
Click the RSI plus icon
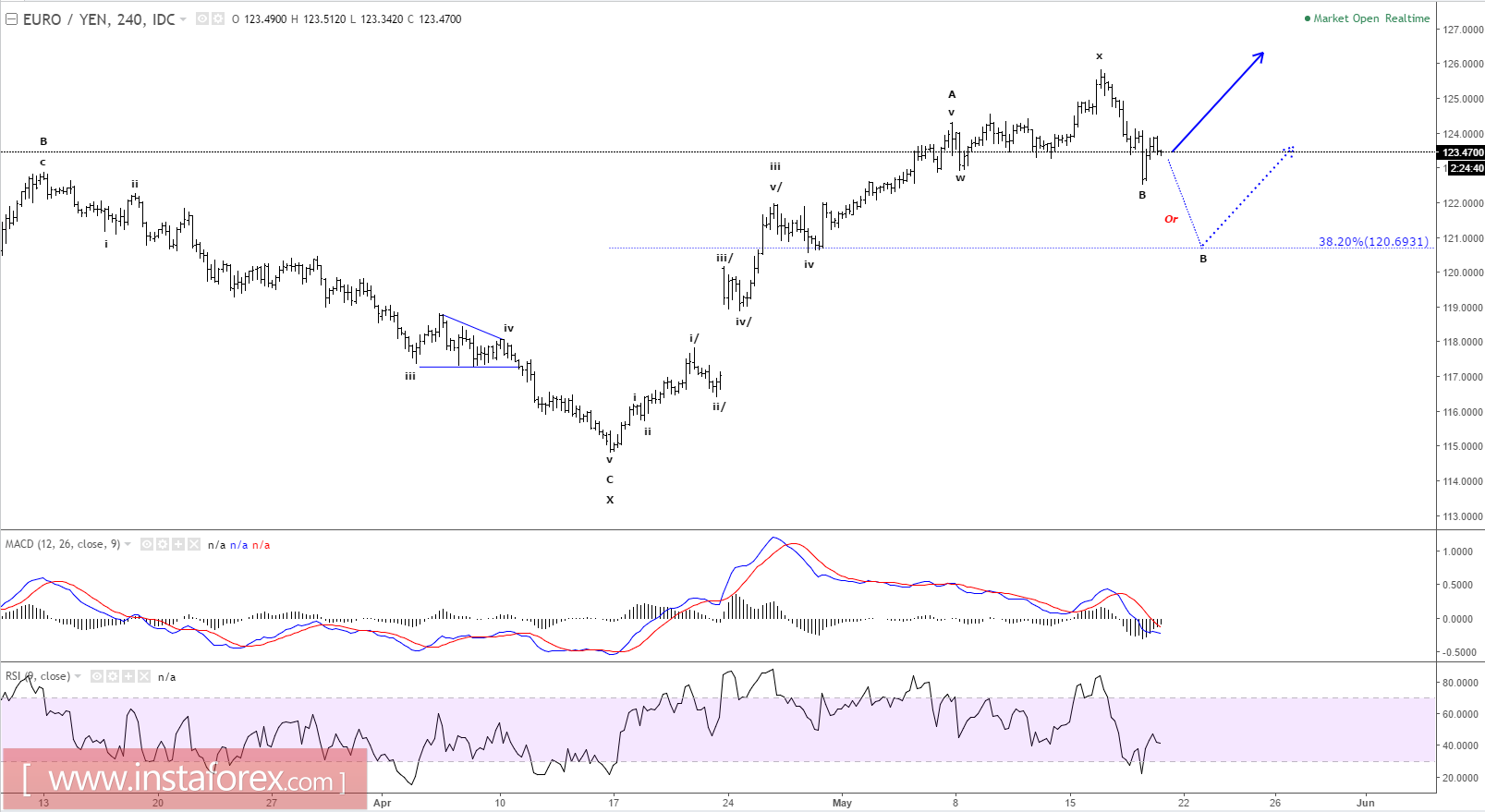click(128, 676)
